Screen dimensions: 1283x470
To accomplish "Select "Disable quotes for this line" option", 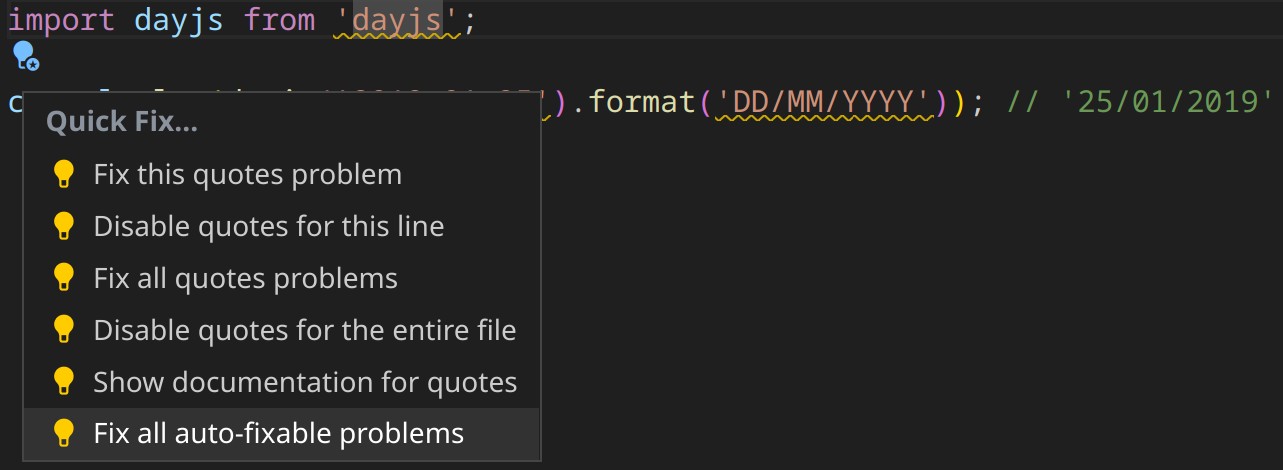I will [x=268, y=227].
